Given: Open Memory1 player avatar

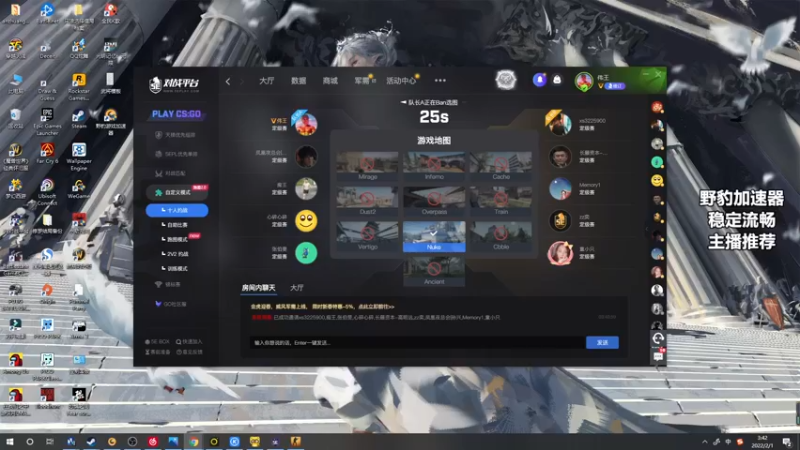Looking at the screenshot, I should pos(560,189).
